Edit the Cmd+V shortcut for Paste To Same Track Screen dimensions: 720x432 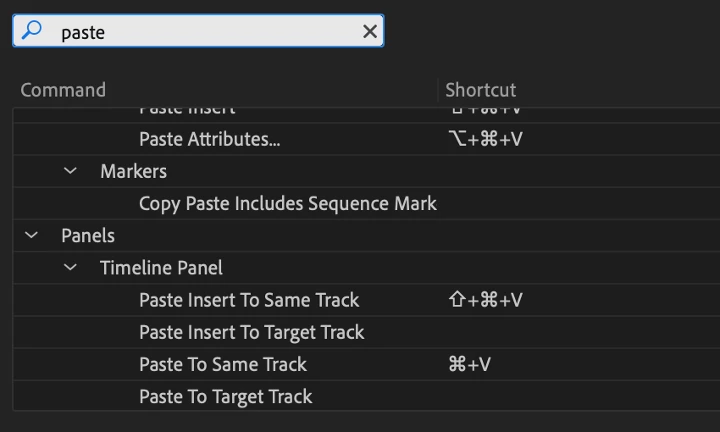(x=470, y=364)
